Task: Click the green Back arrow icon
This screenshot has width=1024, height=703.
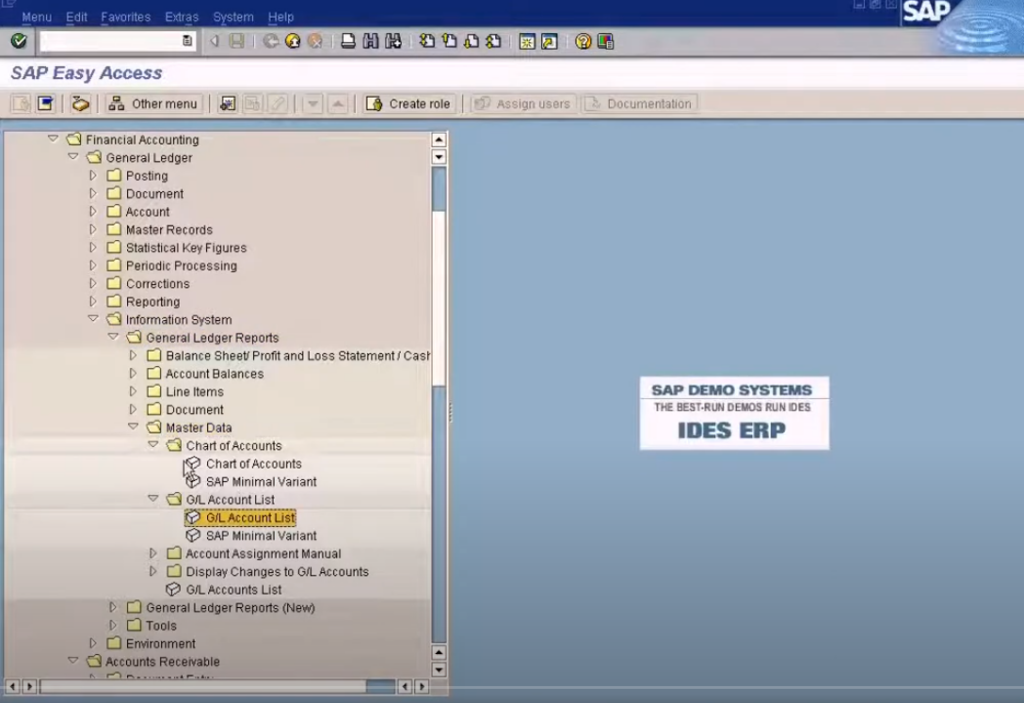Action: click(x=270, y=41)
